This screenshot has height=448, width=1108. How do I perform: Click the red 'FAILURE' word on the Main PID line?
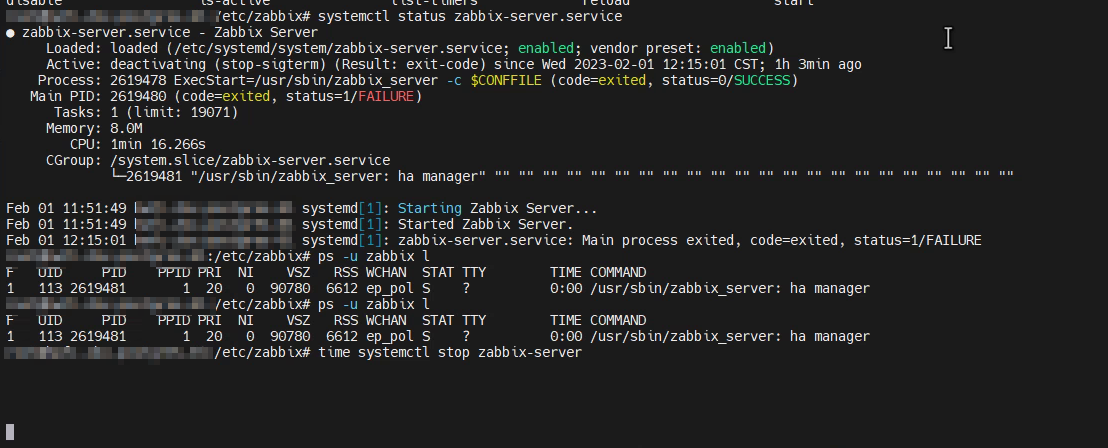click(386, 96)
